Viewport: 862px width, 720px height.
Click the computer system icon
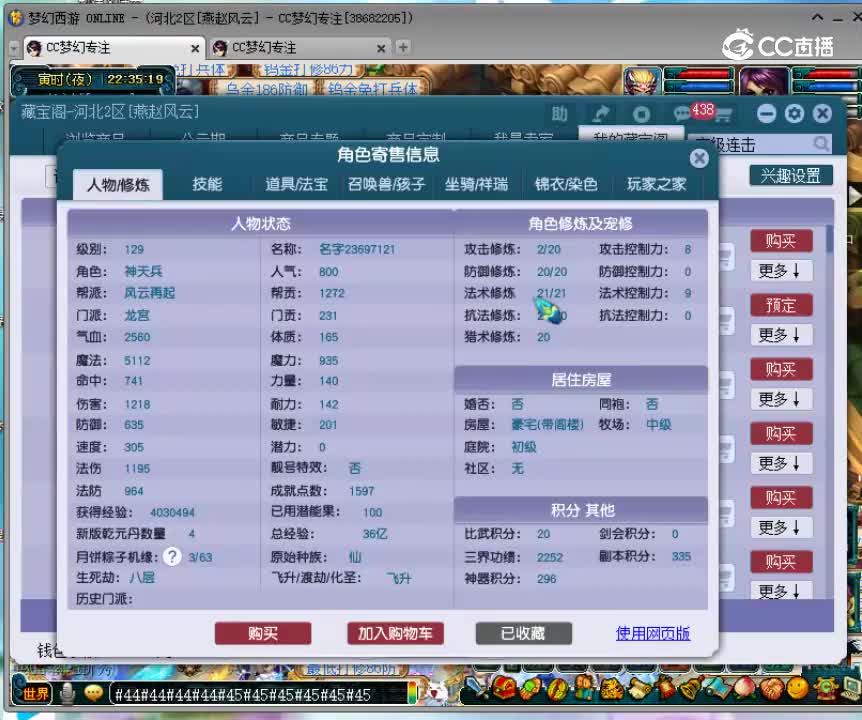(x=850, y=688)
